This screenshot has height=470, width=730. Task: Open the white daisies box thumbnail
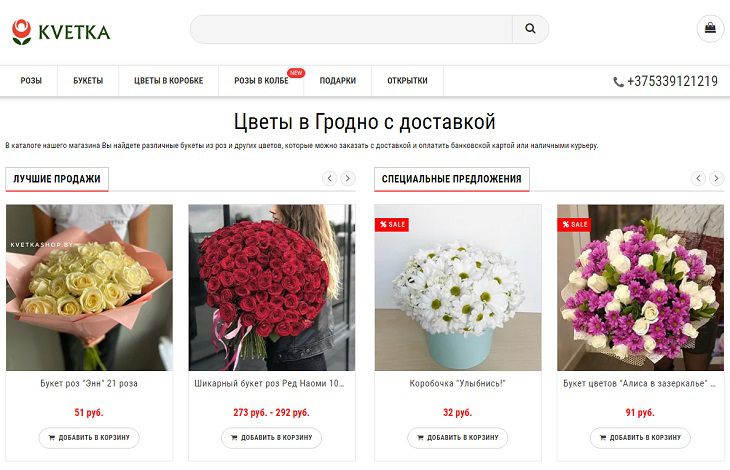tap(458, 288)
